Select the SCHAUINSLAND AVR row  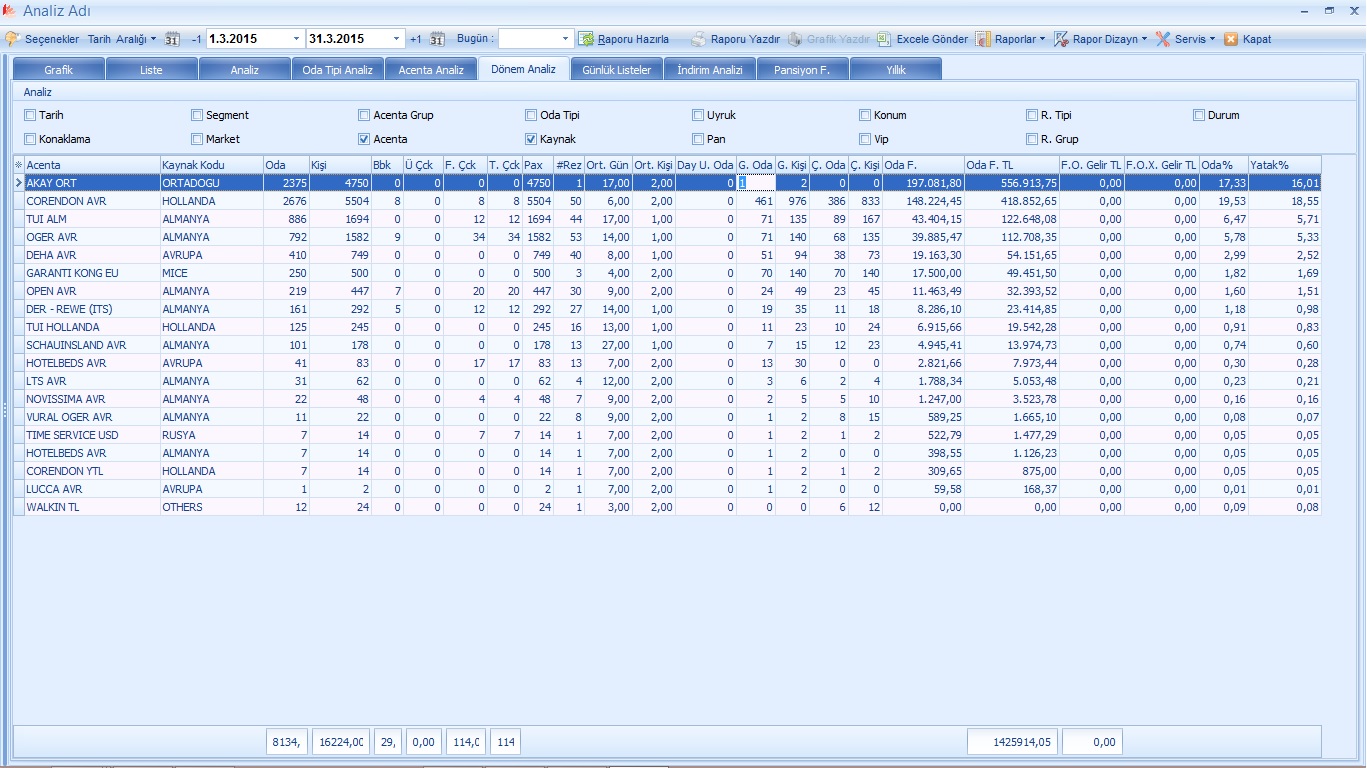tap(667, 345)
